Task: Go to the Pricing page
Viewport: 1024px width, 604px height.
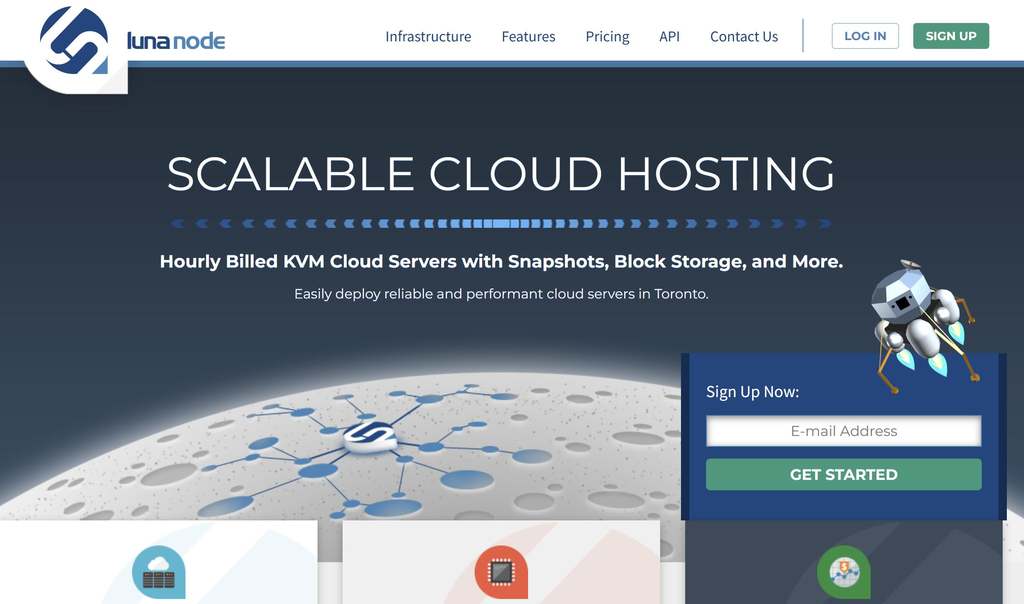Action: [607, 37]
